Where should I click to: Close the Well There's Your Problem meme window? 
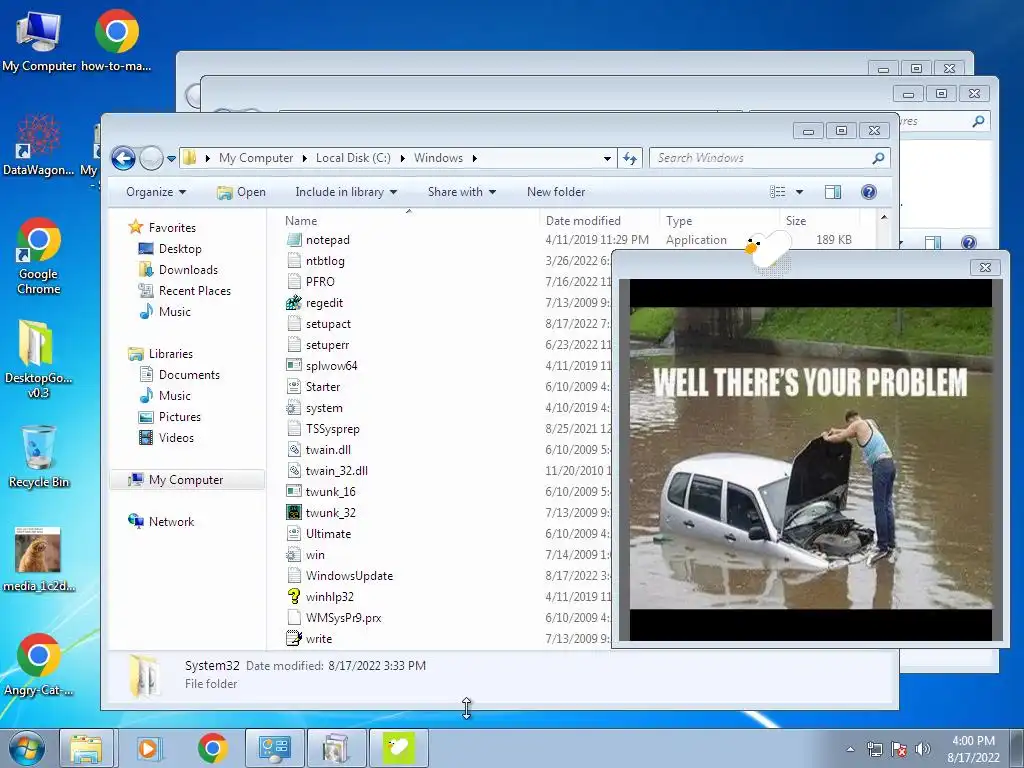985,267
